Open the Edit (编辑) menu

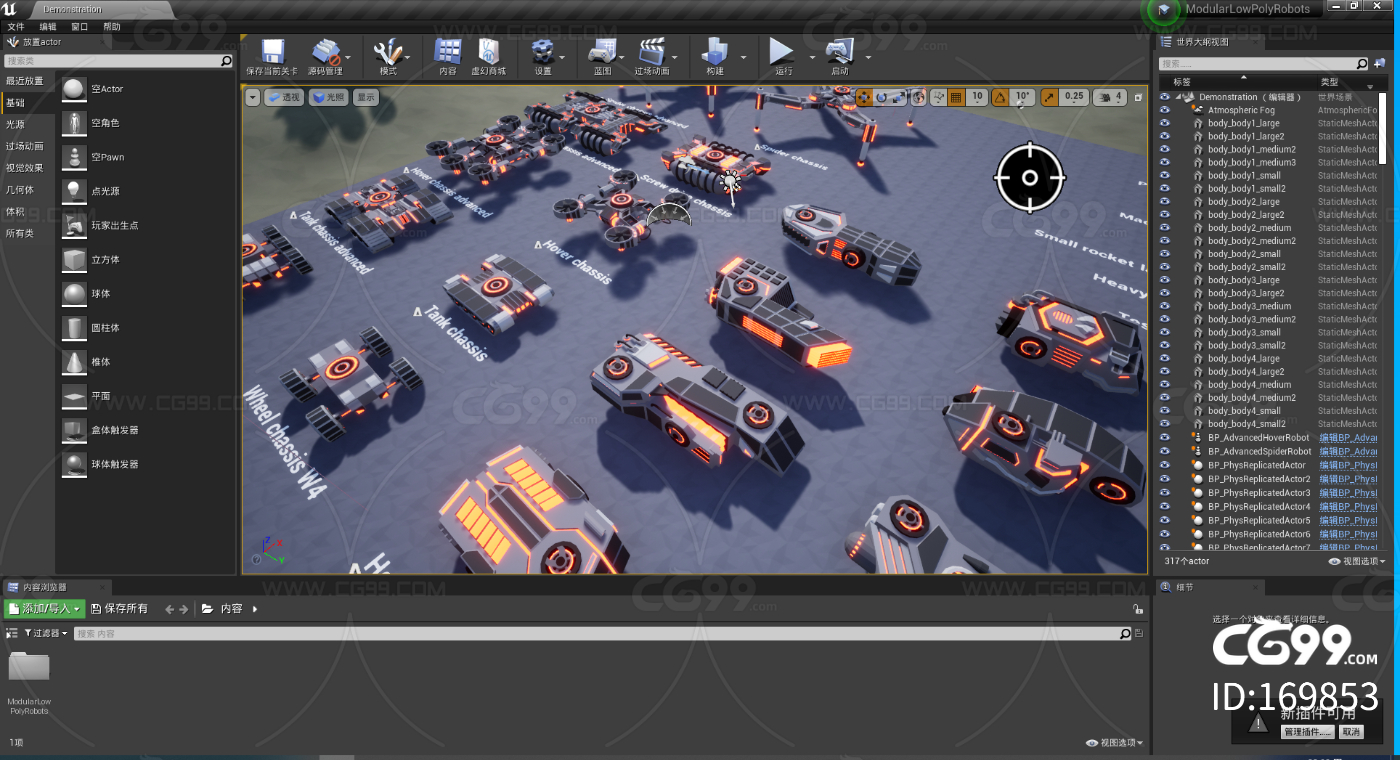[48, 27]
